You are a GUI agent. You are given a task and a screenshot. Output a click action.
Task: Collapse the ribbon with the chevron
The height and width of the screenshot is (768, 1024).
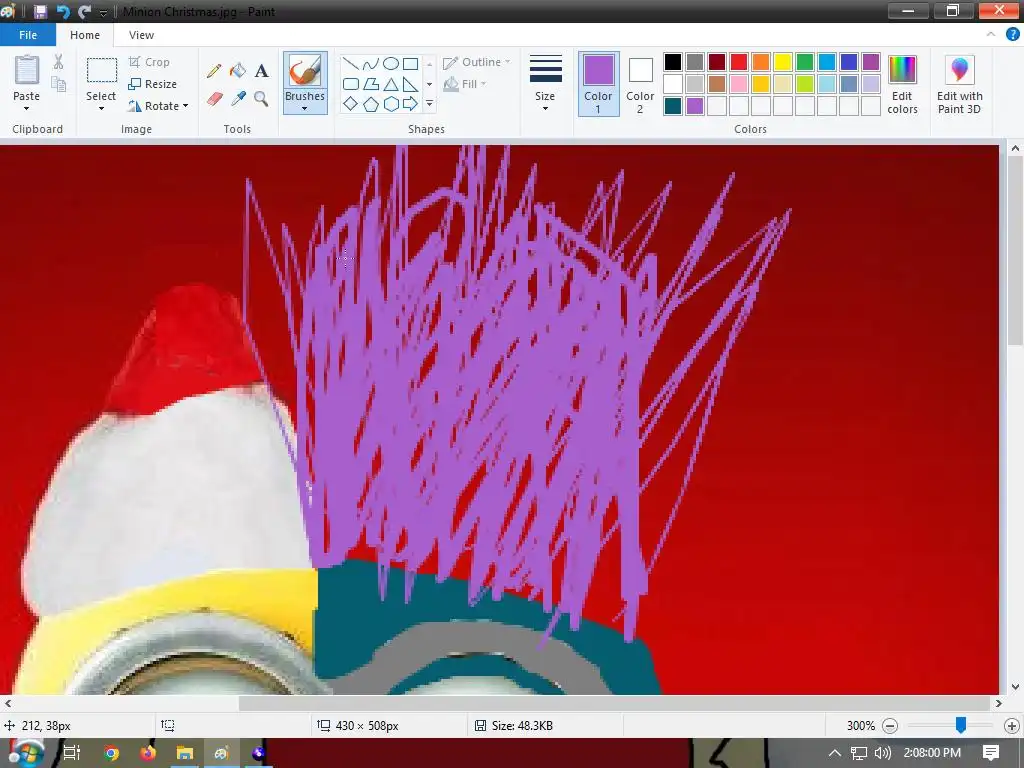(x=991, y=35)
